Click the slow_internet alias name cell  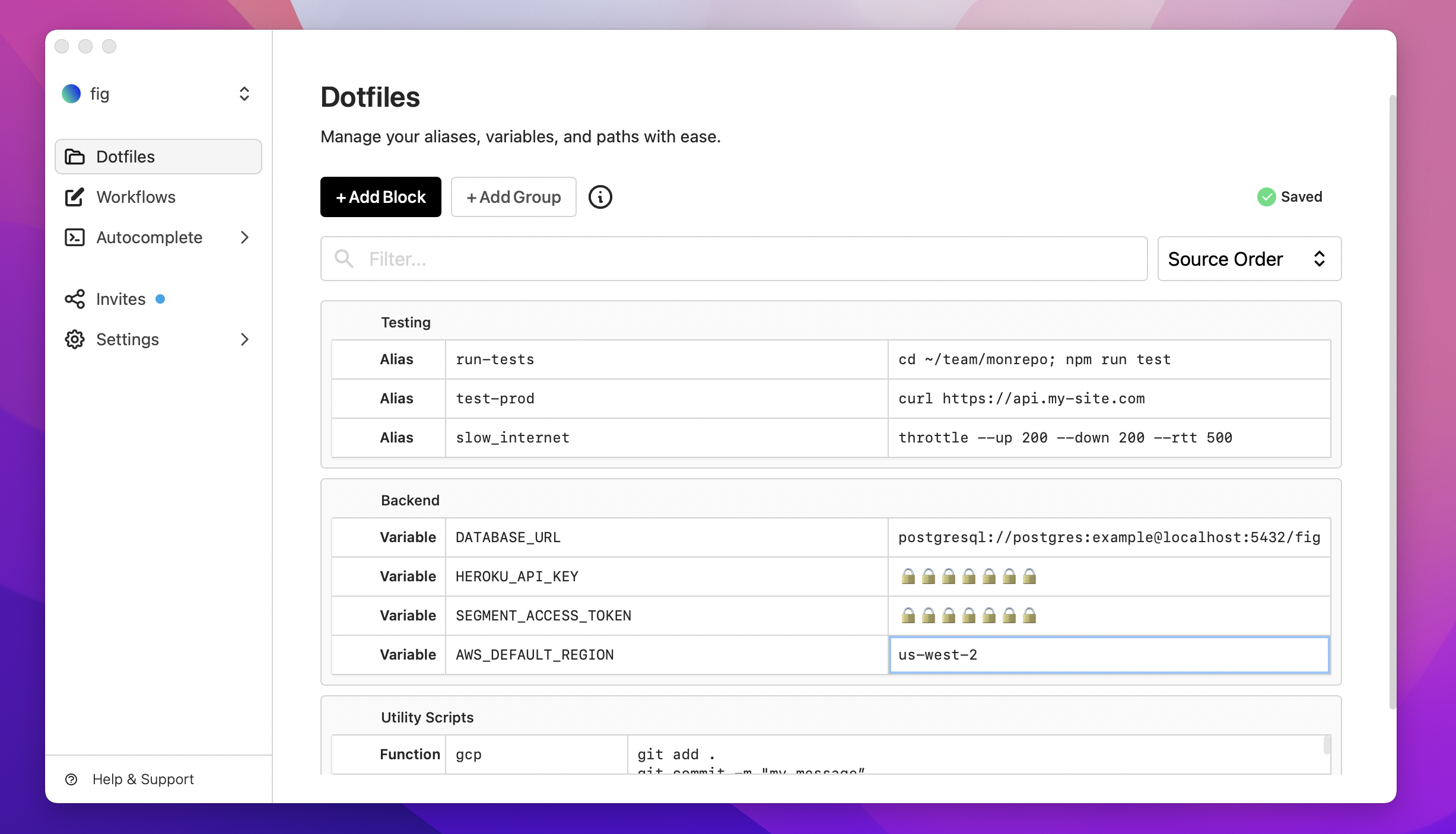(667, 438)
